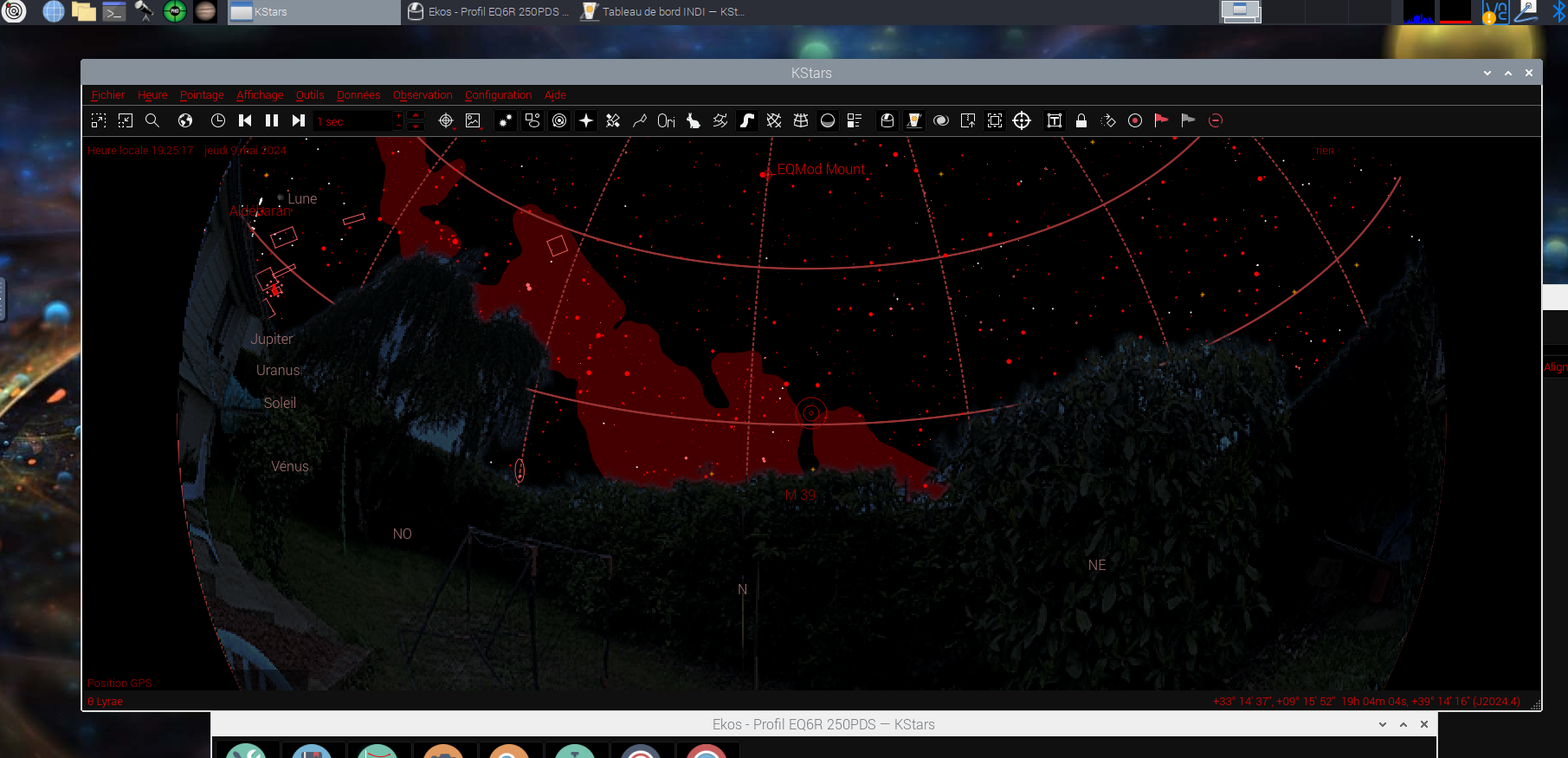Open the Outils menu

click(x=310, y=95)
